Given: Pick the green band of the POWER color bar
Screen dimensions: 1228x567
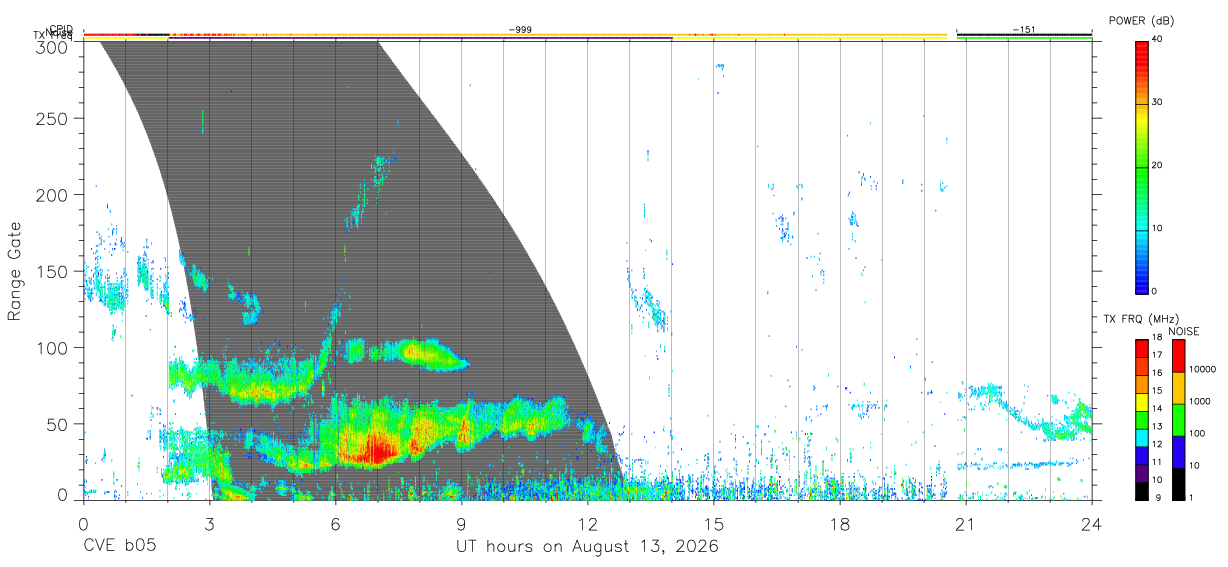Looking at the screenshot, I should tap(1142, 166).
